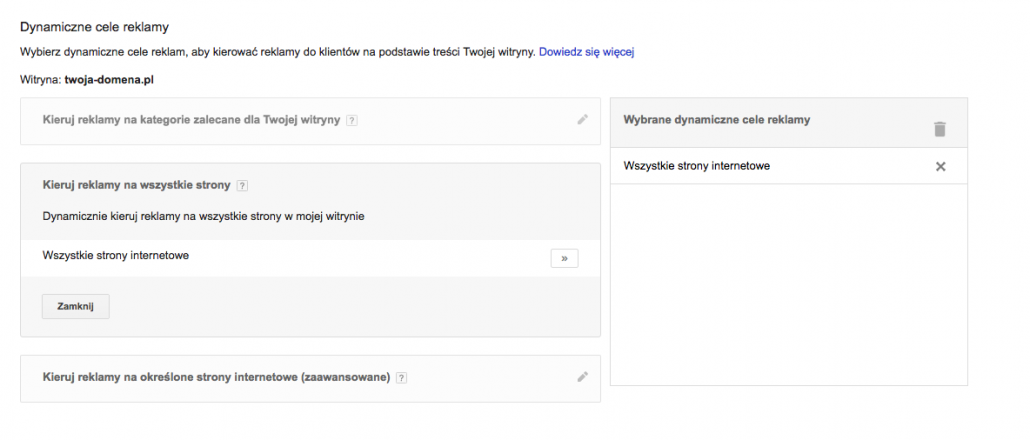Select "Wszystkie strony internetowe" in selected targets list
The width and height of the screenshot is (1030, 440).
click(x=696, y=166)
